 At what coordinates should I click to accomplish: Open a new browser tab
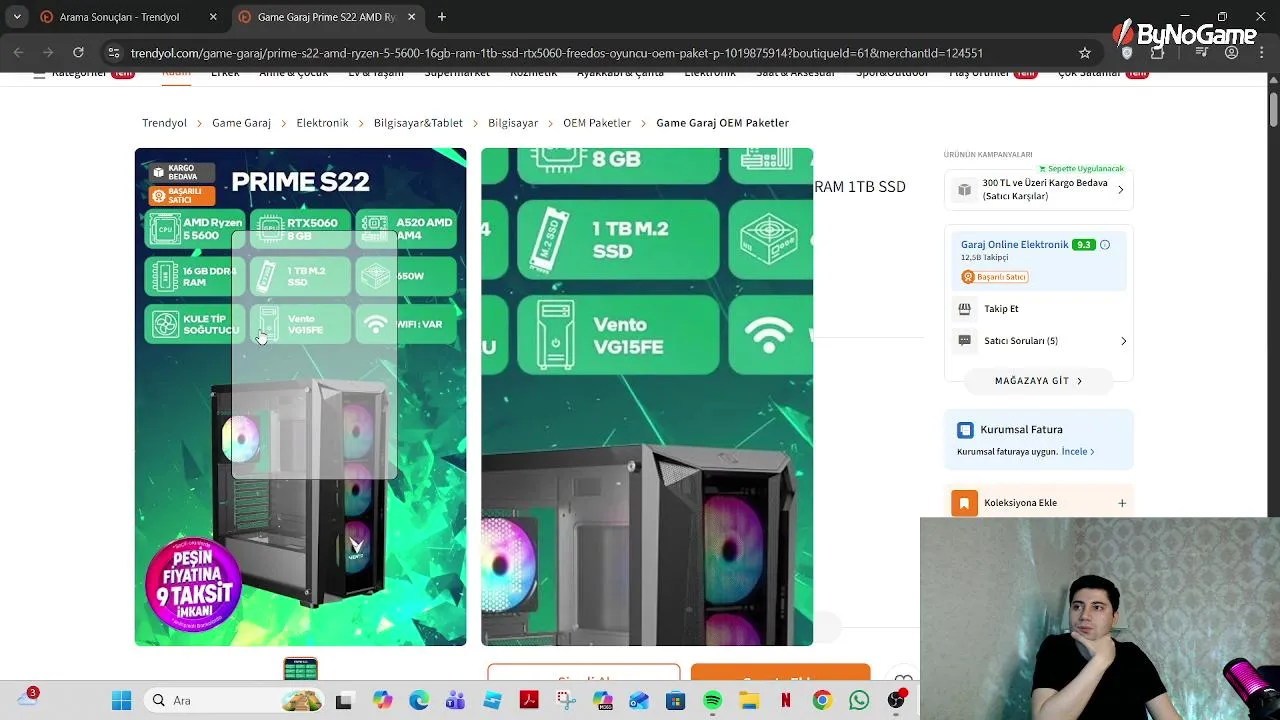coord(442,17)
